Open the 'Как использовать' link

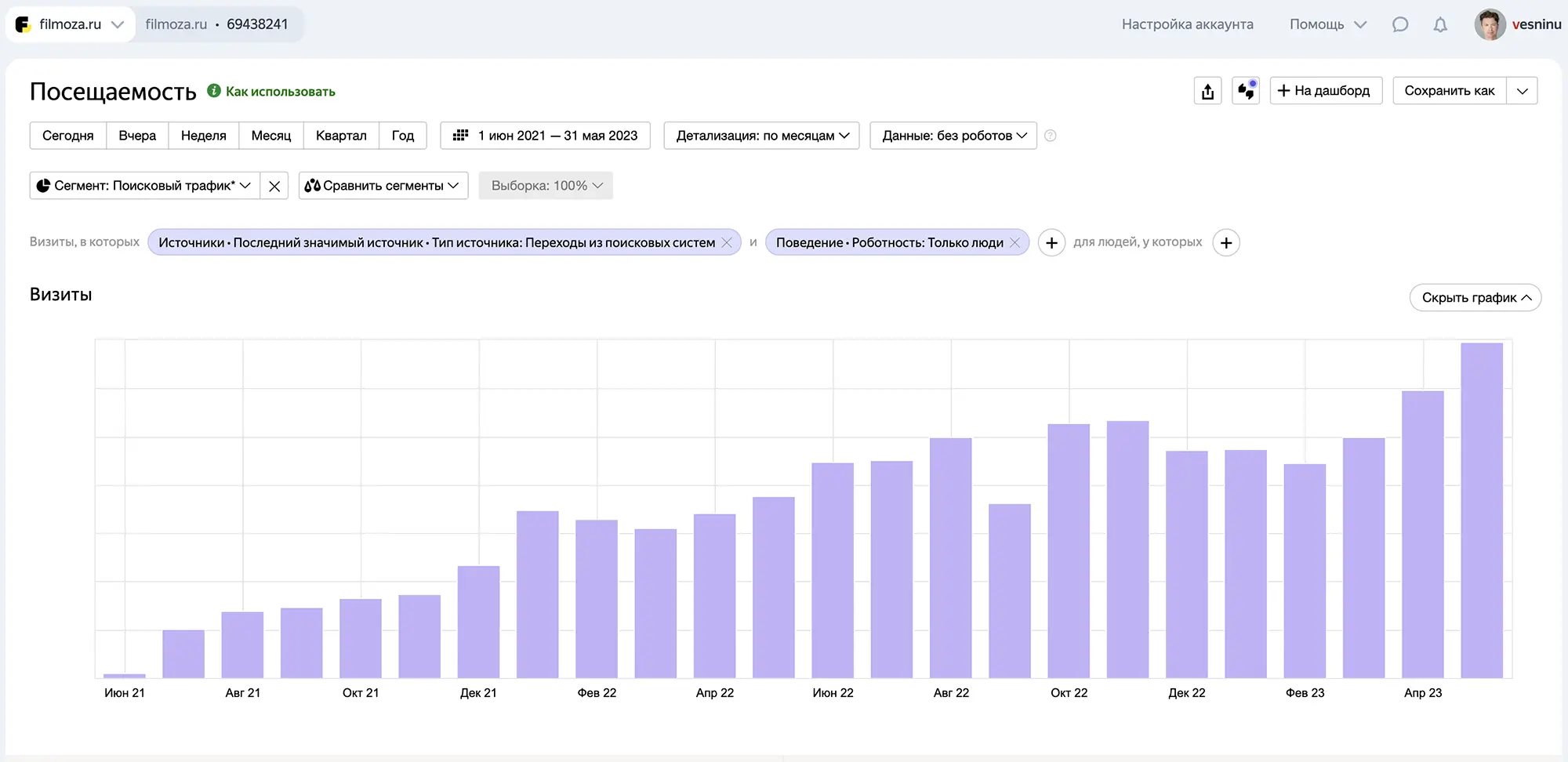[280, 92]
